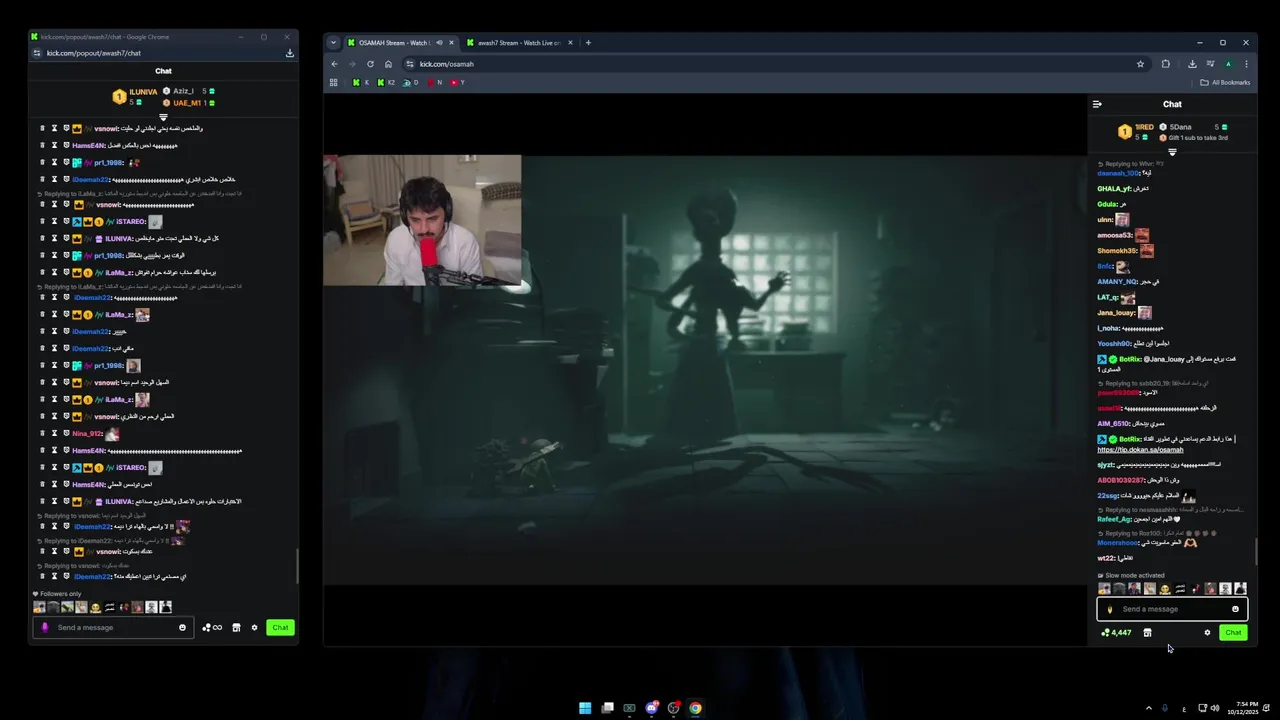
Task: Open chat settings gear in the popout chat window
Action: click(254, 628)
